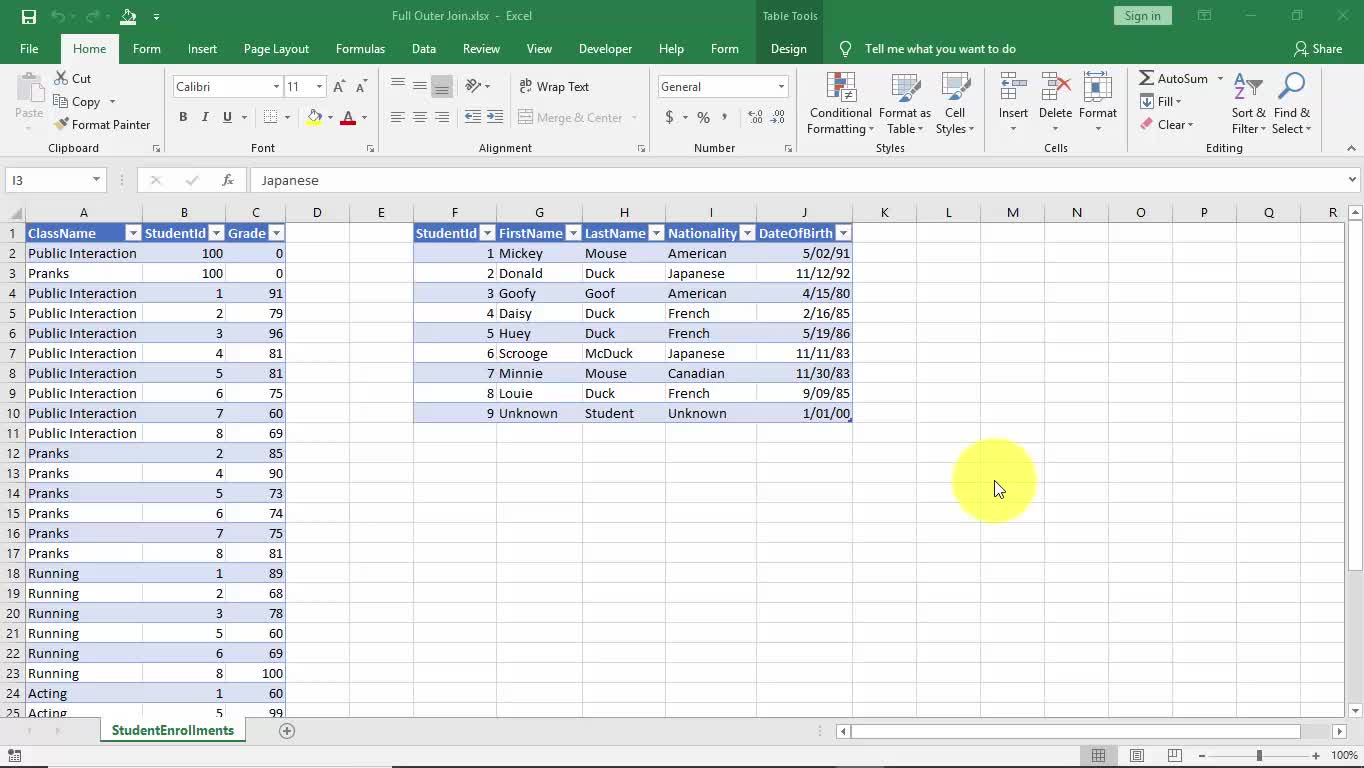Screen dimensions: 1364x768
Task: Open the General number format dropdown
Action: point(781,87)
